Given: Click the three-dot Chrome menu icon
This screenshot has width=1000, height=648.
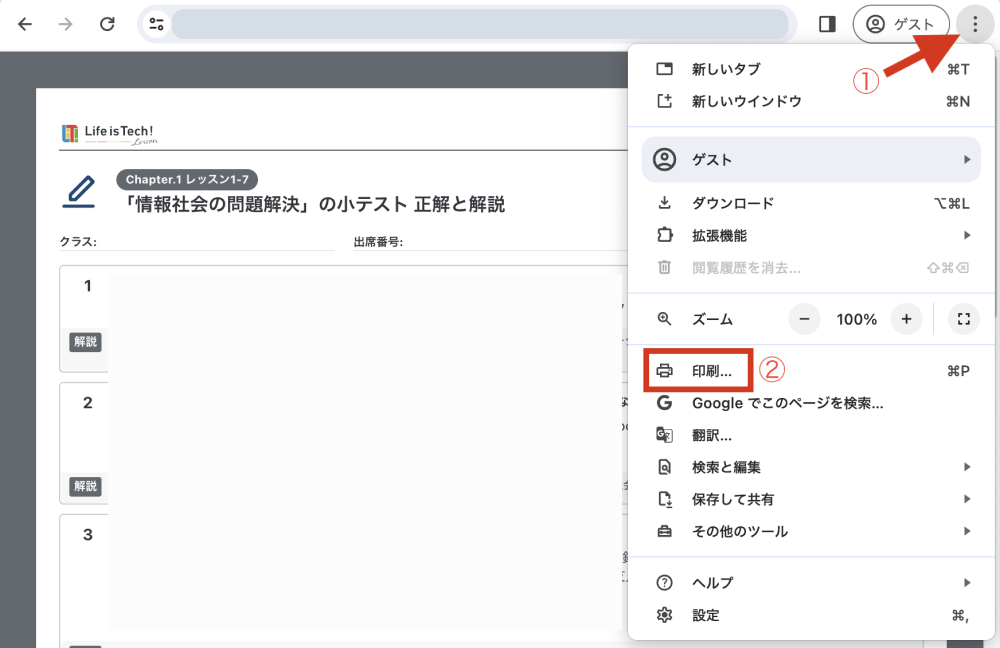Looking at the screenshot, I should coord(974,24).
